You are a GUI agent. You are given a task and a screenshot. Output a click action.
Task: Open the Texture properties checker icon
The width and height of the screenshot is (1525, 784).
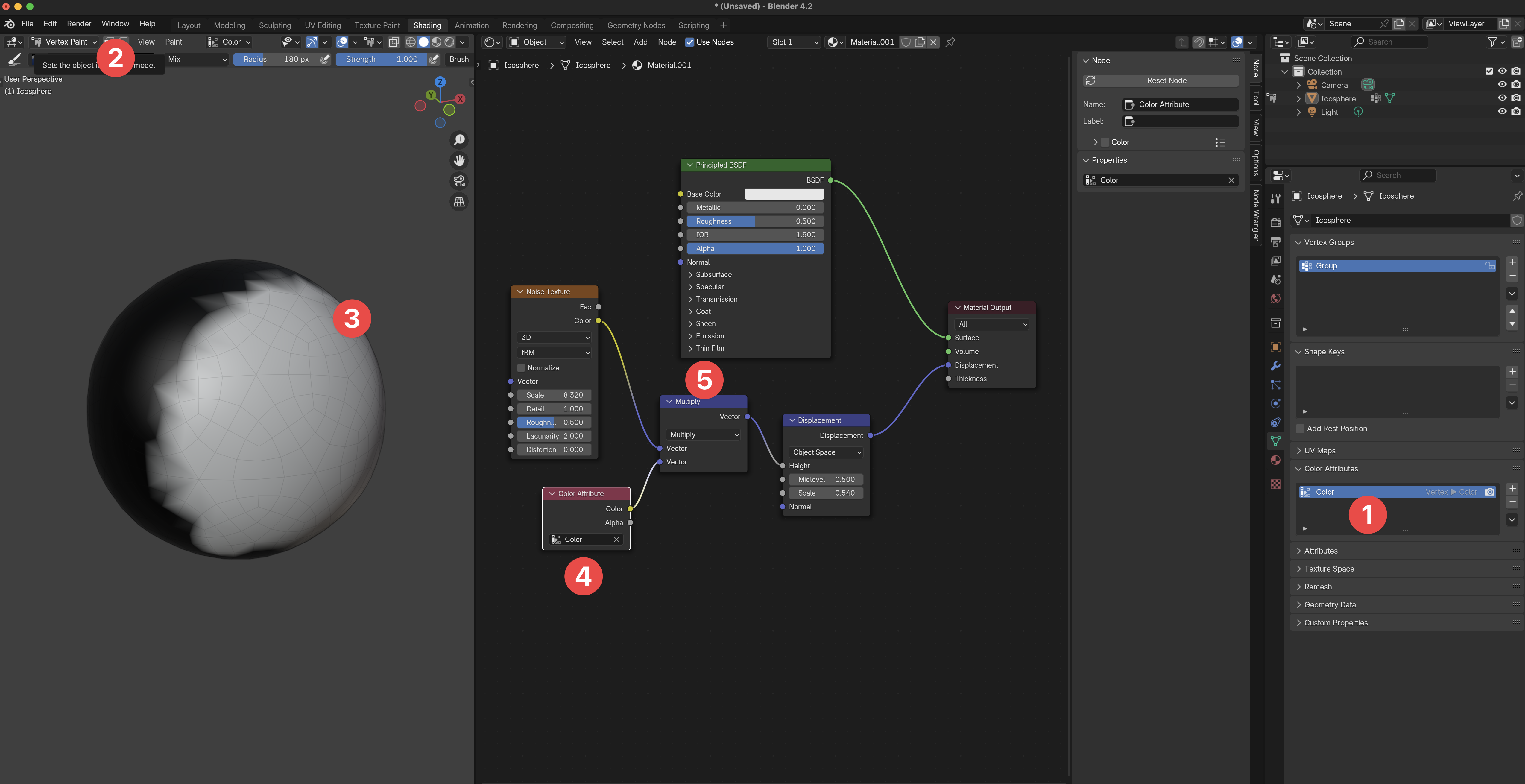point(1275,484)
